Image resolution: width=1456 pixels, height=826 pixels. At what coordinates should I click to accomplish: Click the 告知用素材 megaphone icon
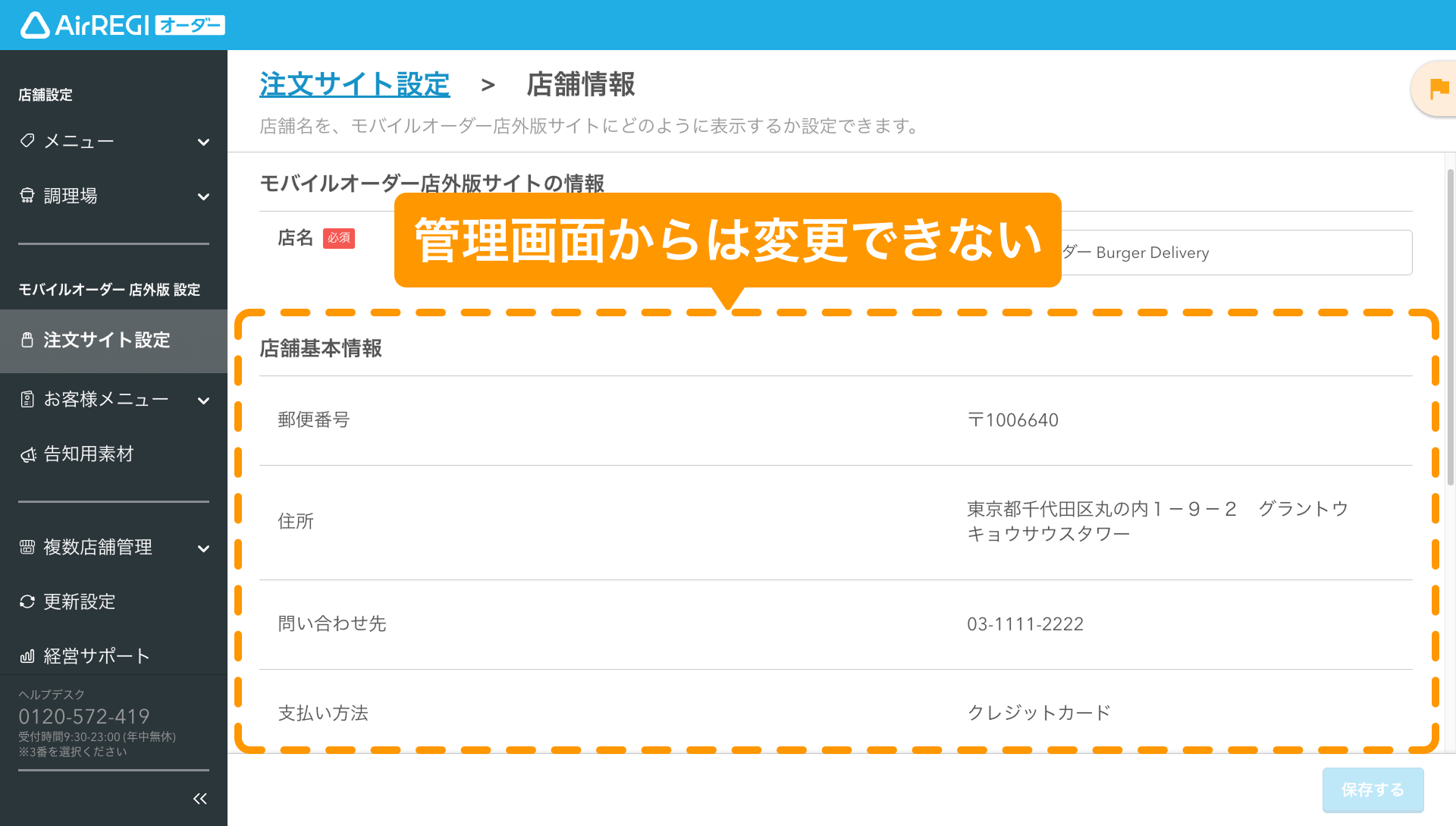pyautogui.click(x=28, y=454)
